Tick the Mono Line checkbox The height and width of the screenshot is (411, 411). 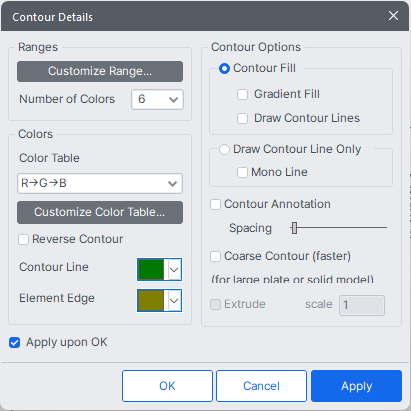242,172
